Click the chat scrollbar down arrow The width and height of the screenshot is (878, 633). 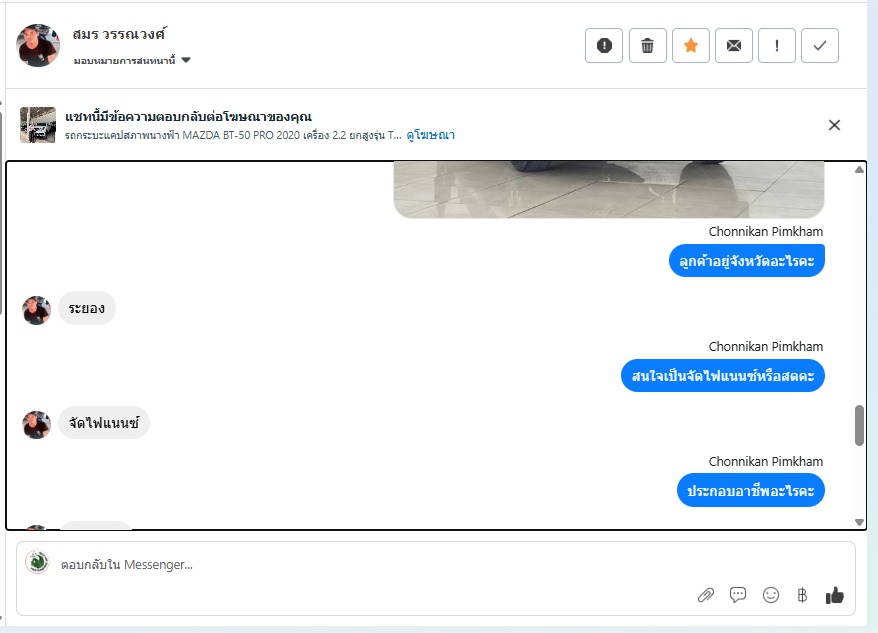pyautogui.click(x=860, y=522)
